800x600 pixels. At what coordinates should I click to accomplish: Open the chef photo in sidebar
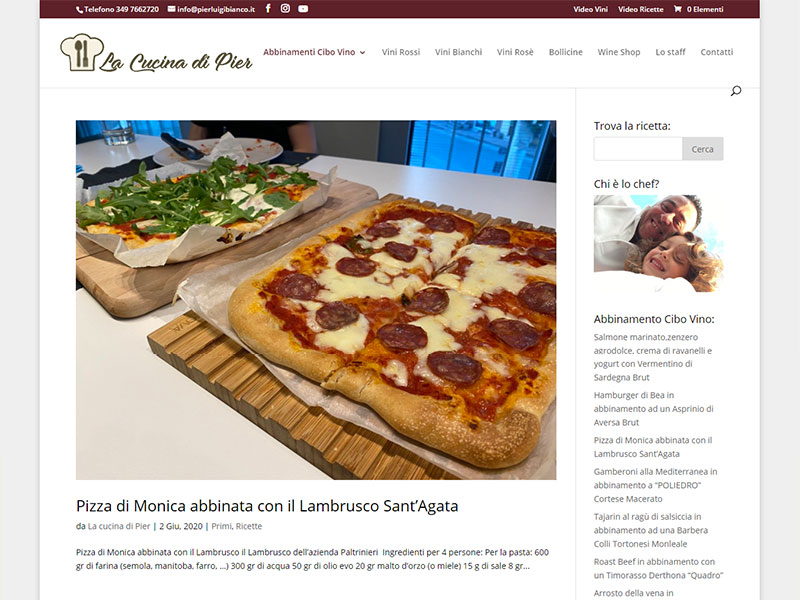[x=658, y=243]
